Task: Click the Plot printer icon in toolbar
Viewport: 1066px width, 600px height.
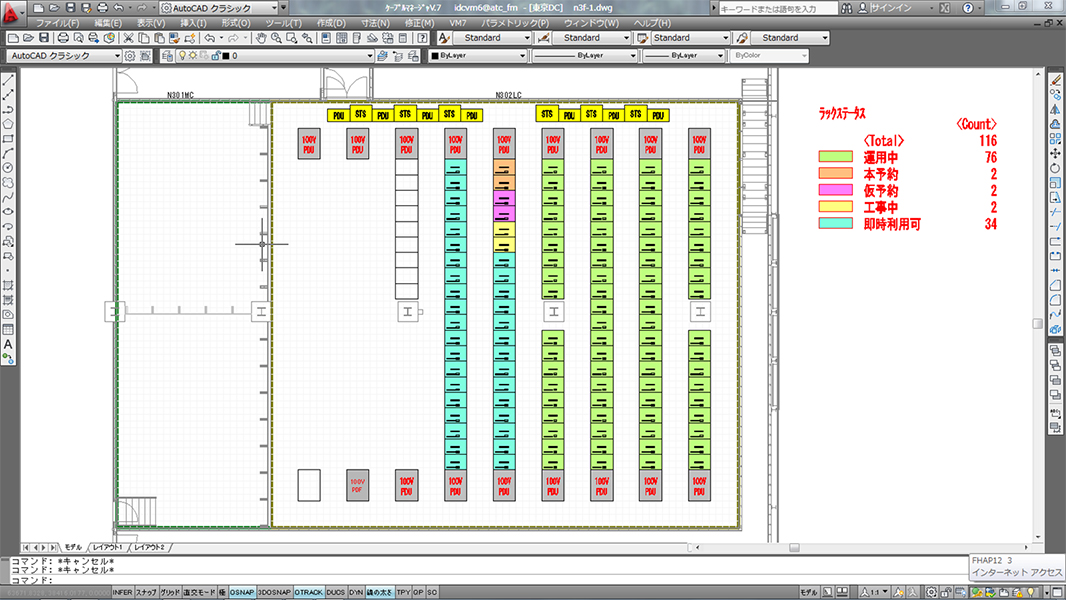Action: 62,38
